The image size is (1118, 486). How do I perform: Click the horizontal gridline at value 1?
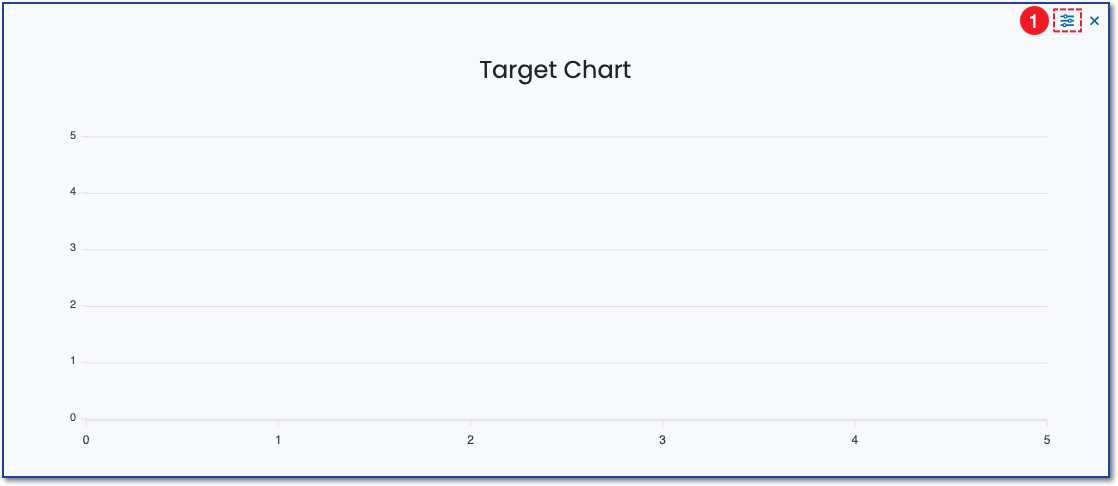click(x=565, y=362)
